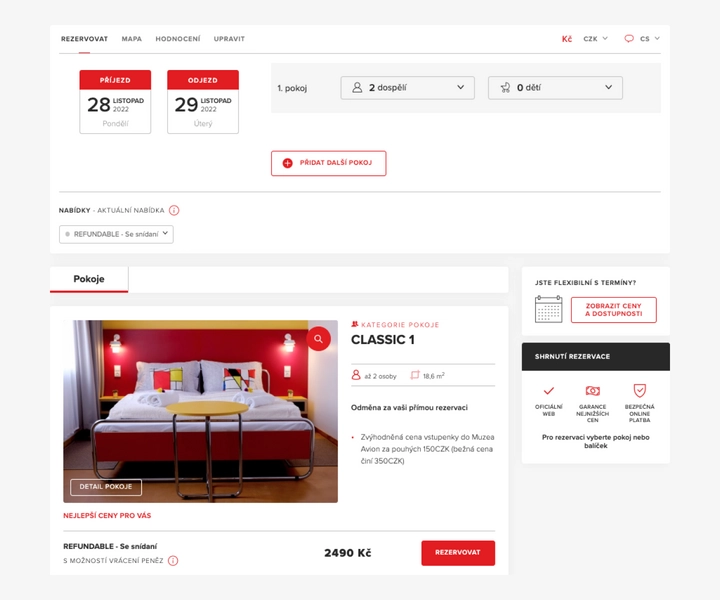Open the Hodnocení tab

coord(177,39)
